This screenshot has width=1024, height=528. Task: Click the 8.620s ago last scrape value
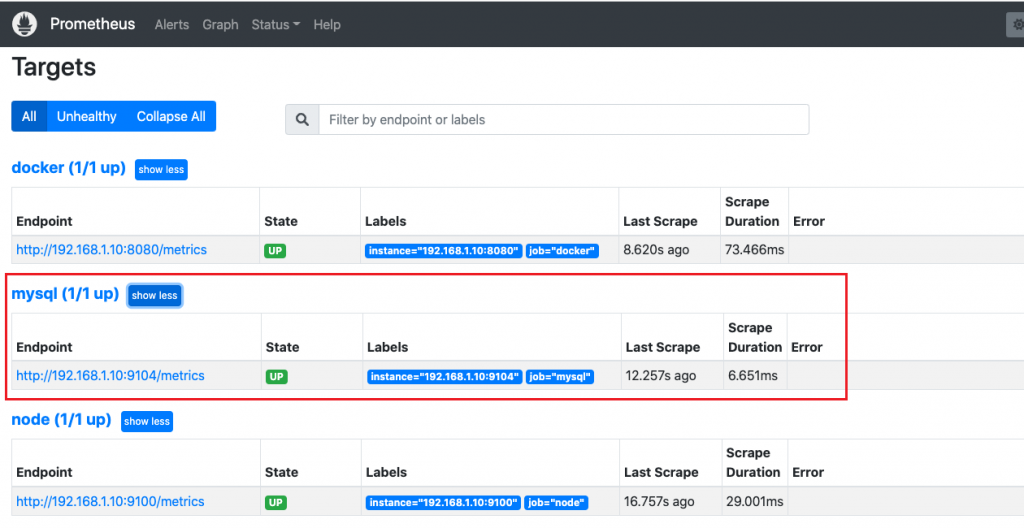coord(656,250)
